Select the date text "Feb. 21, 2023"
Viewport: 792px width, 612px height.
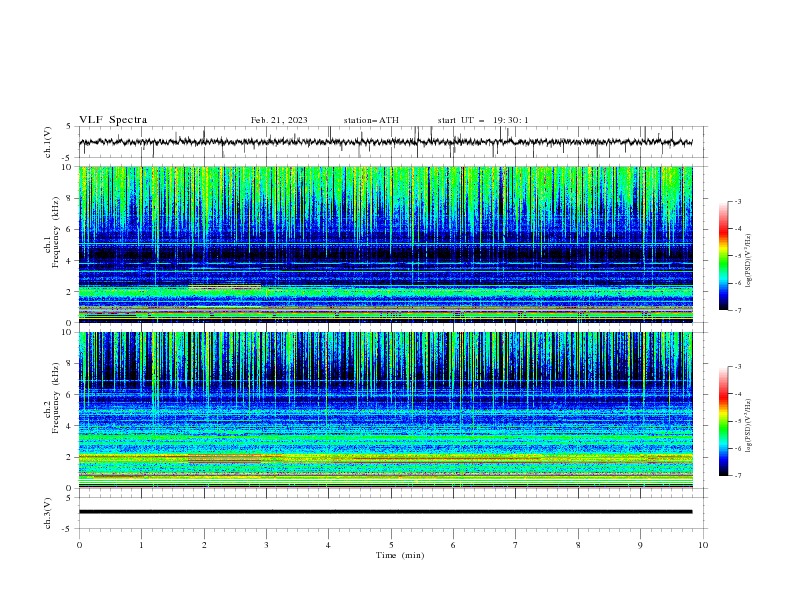(279, 120)
